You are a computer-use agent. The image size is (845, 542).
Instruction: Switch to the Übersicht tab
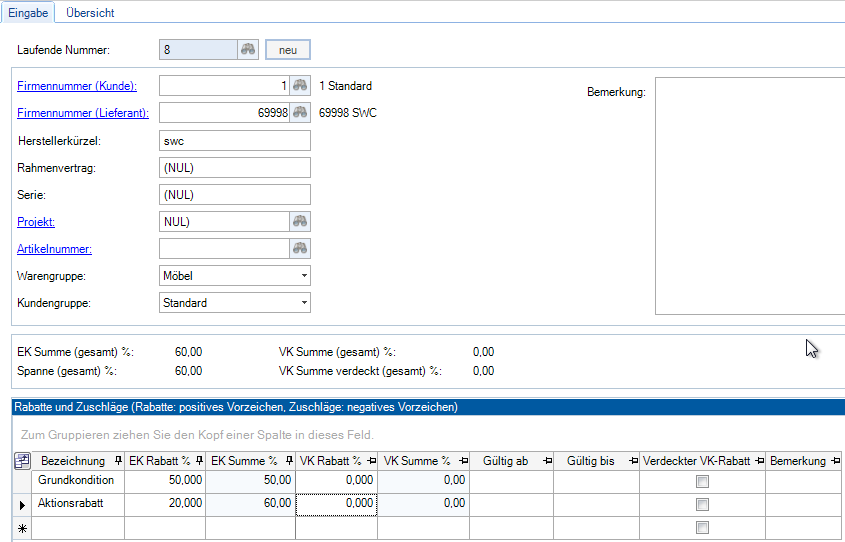(x=90, y=13)
